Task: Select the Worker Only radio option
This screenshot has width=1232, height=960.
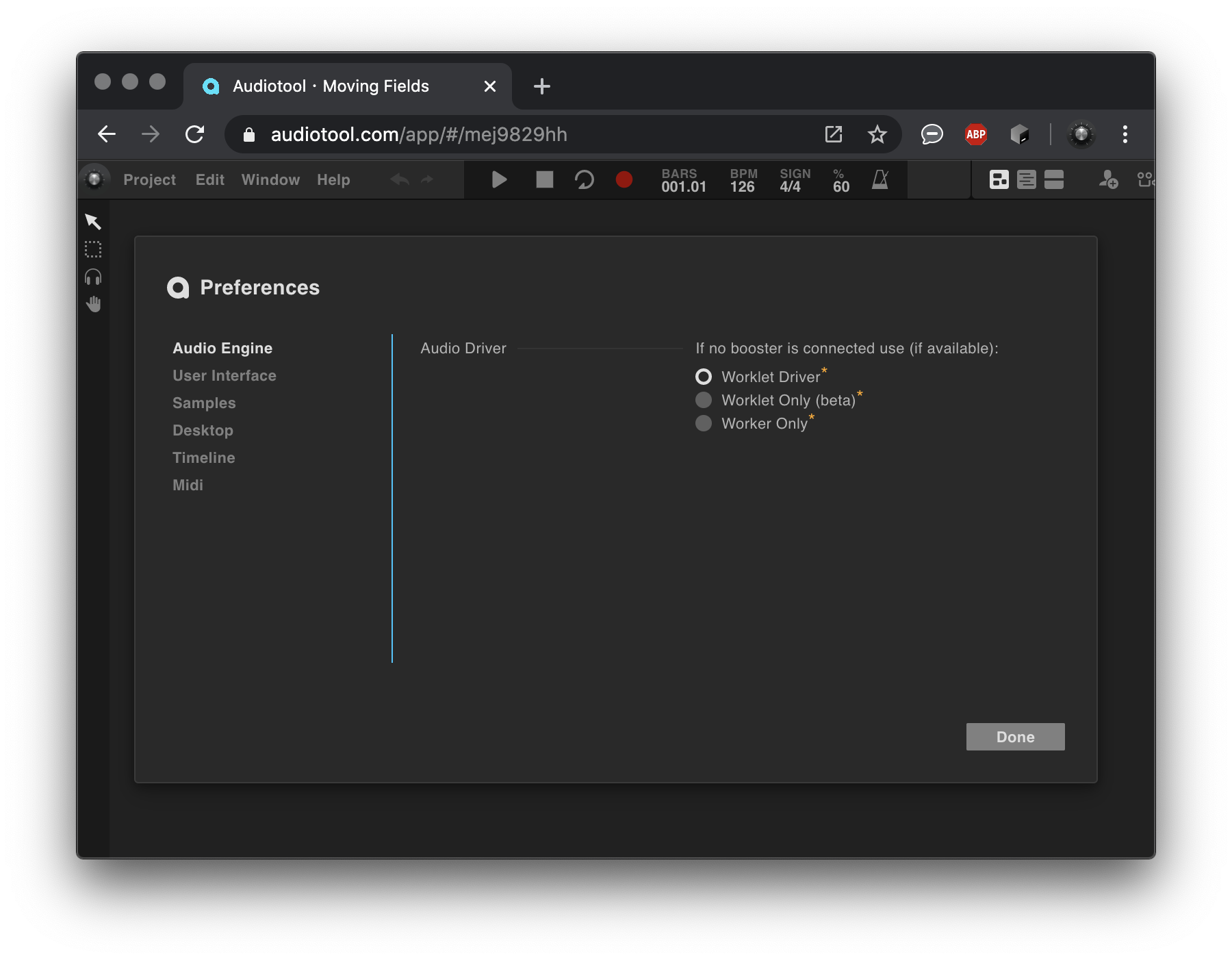Action: pyautogui.click(x=704, y=423)
